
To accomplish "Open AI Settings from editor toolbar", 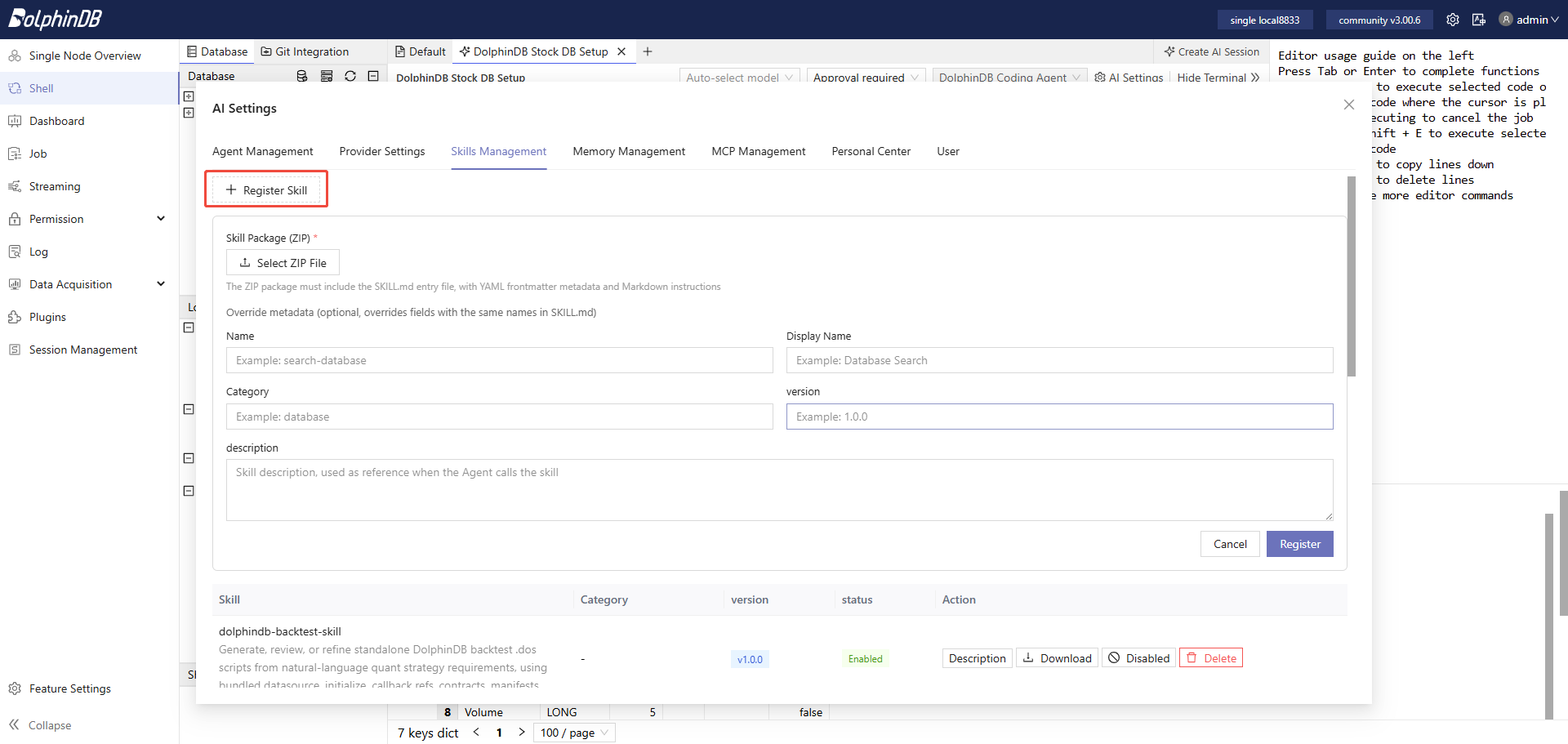I will click(1129, 78).
